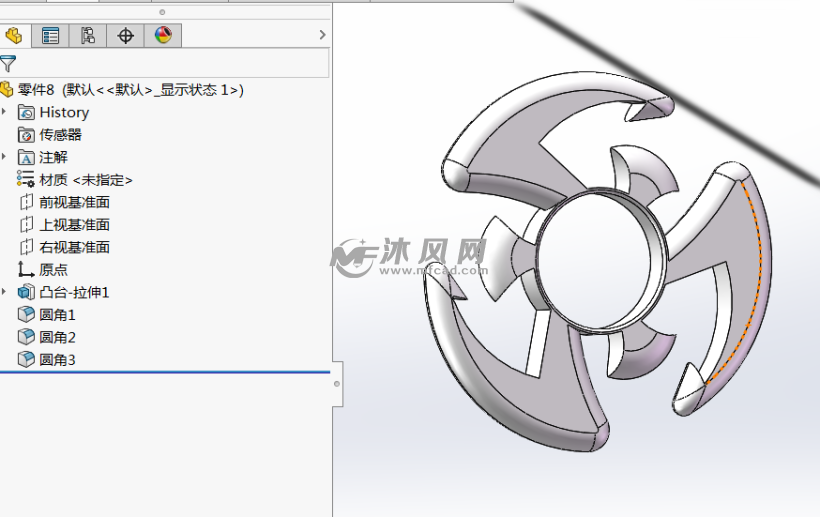The width and height of the screenshot is (820, 517).
Task: Open the DisplayManager color ball tab
Action: click(163, 36)
